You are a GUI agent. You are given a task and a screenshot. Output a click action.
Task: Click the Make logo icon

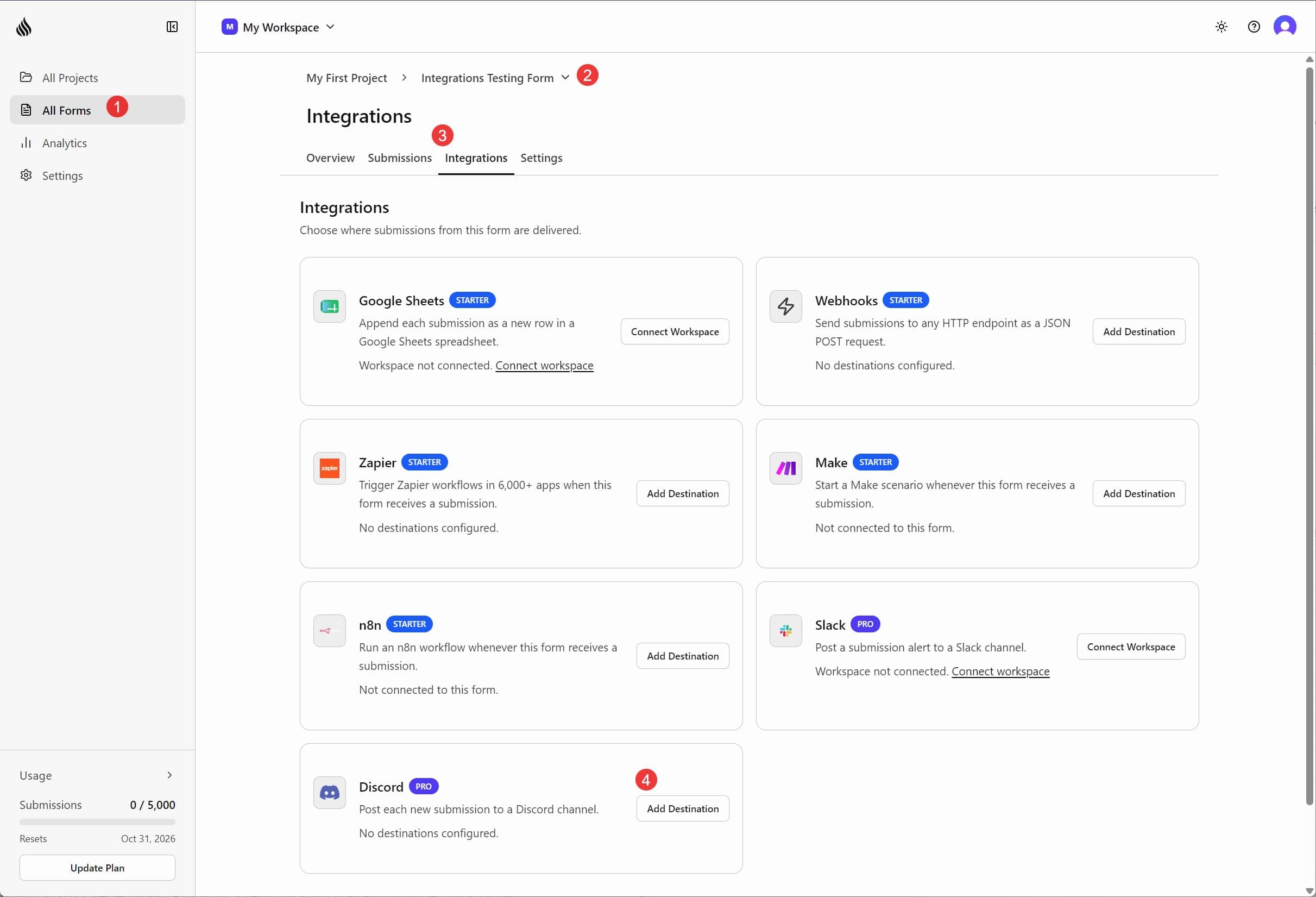(x=785, y=468)
